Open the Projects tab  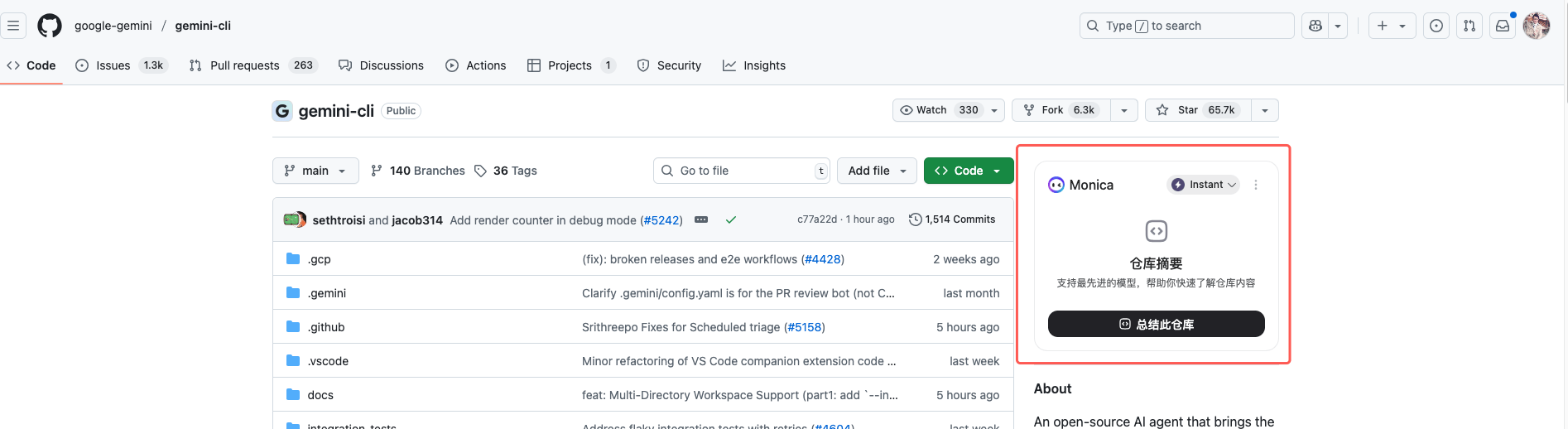[571, 65]
